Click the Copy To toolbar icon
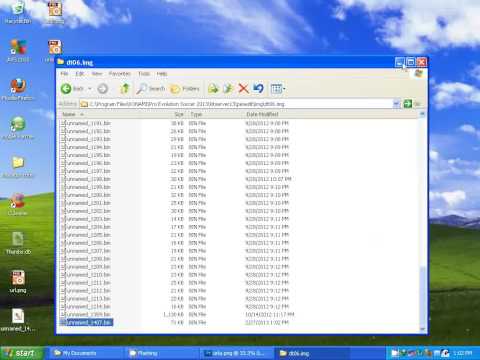 (x=228, y=88)
